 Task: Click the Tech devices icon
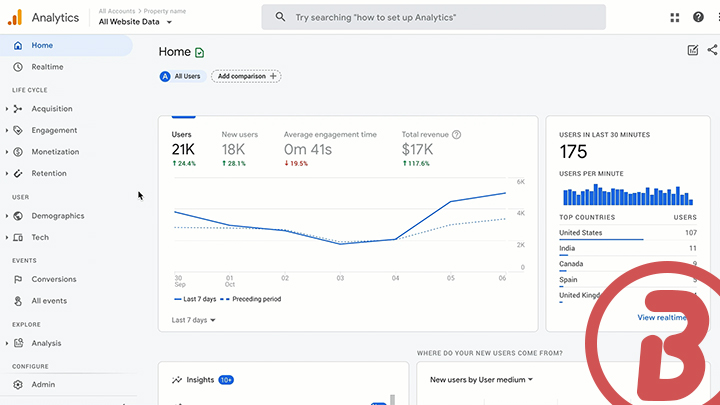18,237
